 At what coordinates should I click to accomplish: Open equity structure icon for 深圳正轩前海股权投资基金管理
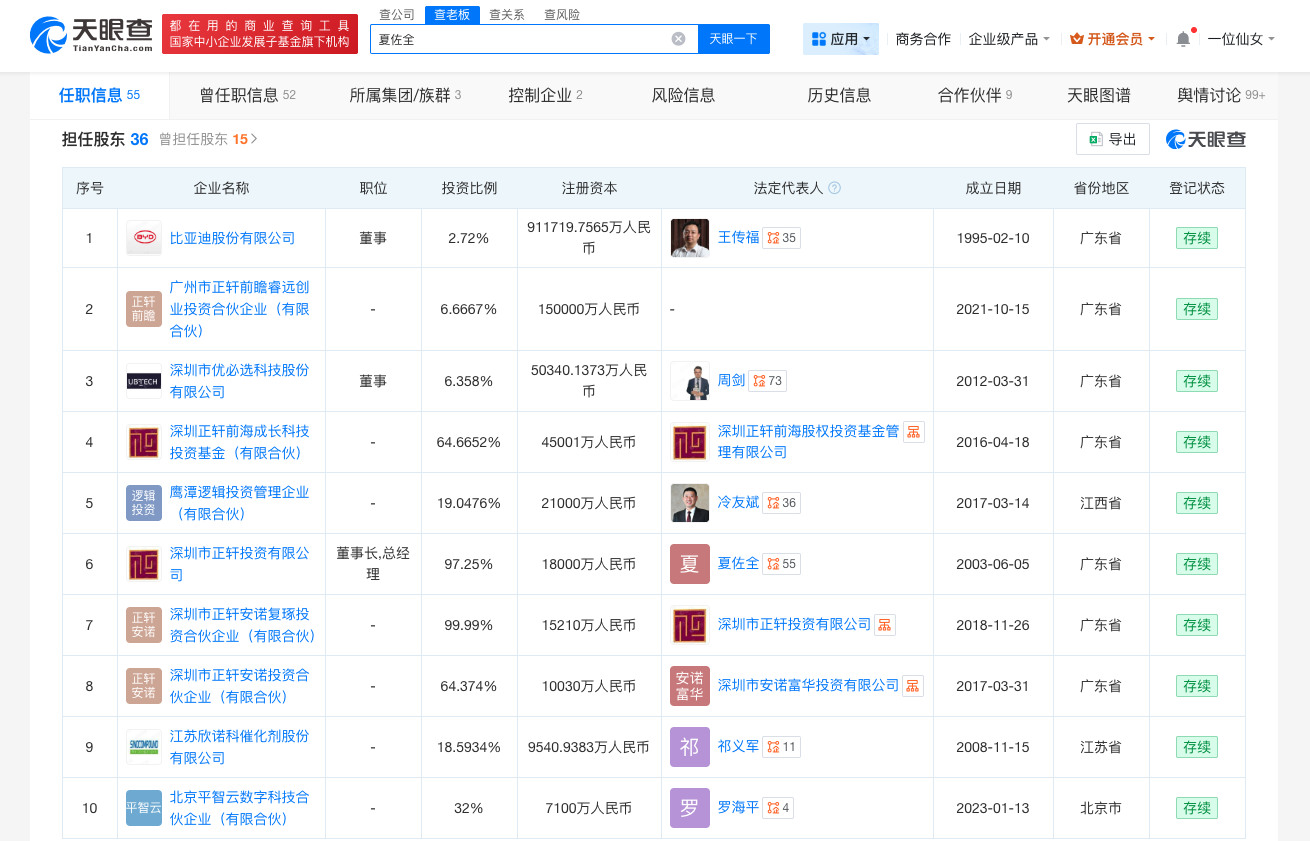[914, 432]
